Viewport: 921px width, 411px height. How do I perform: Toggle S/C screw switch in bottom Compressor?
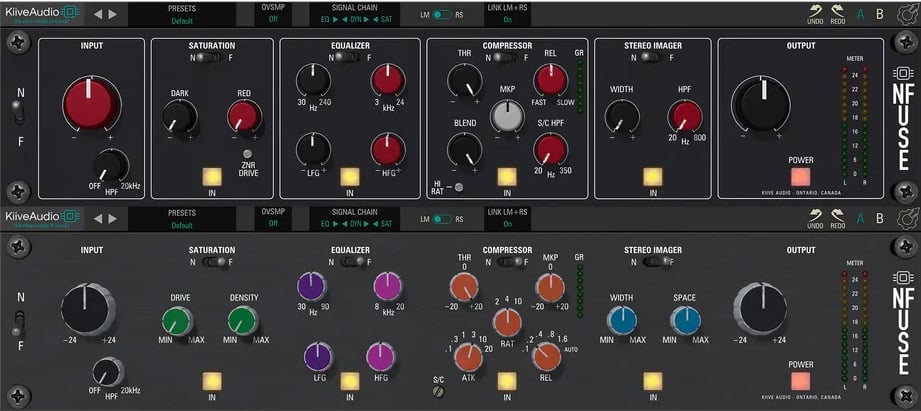438,393
